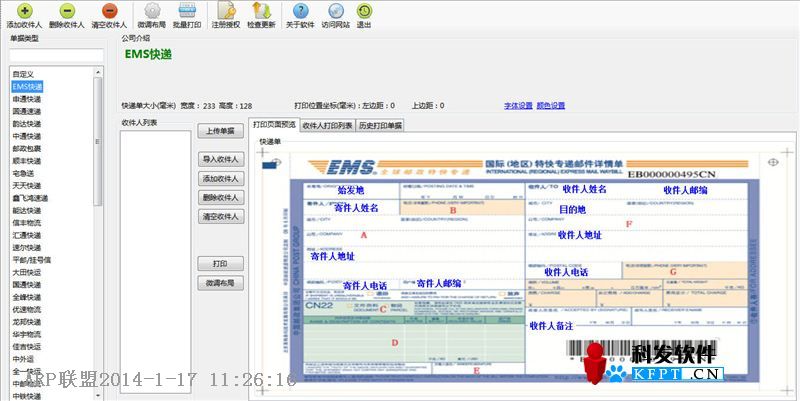Pick 龙邦快递 in the list
Viewport: 800px width, 401px height.
pos(27,322)
